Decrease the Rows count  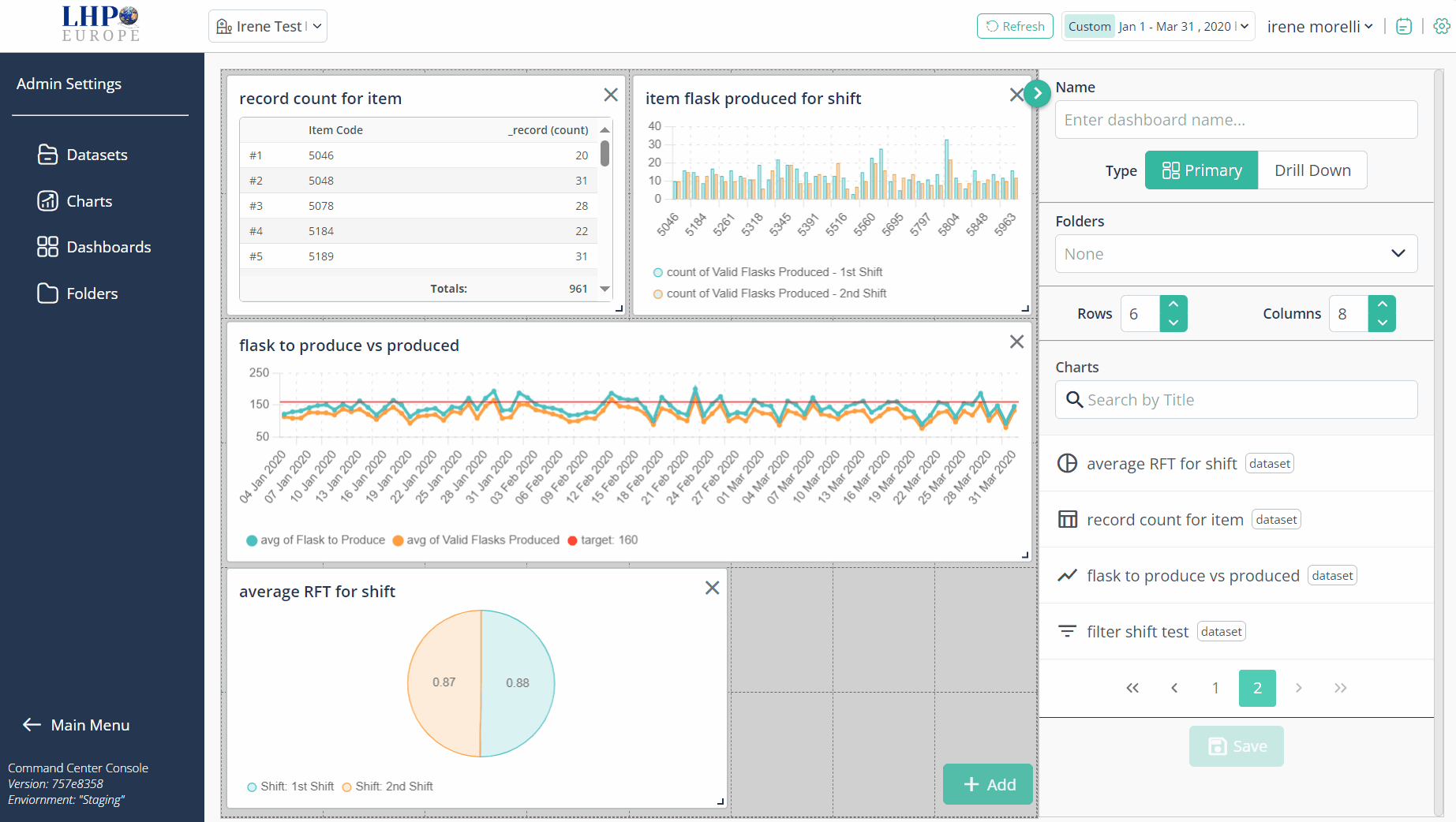(x=1173, y=323)
